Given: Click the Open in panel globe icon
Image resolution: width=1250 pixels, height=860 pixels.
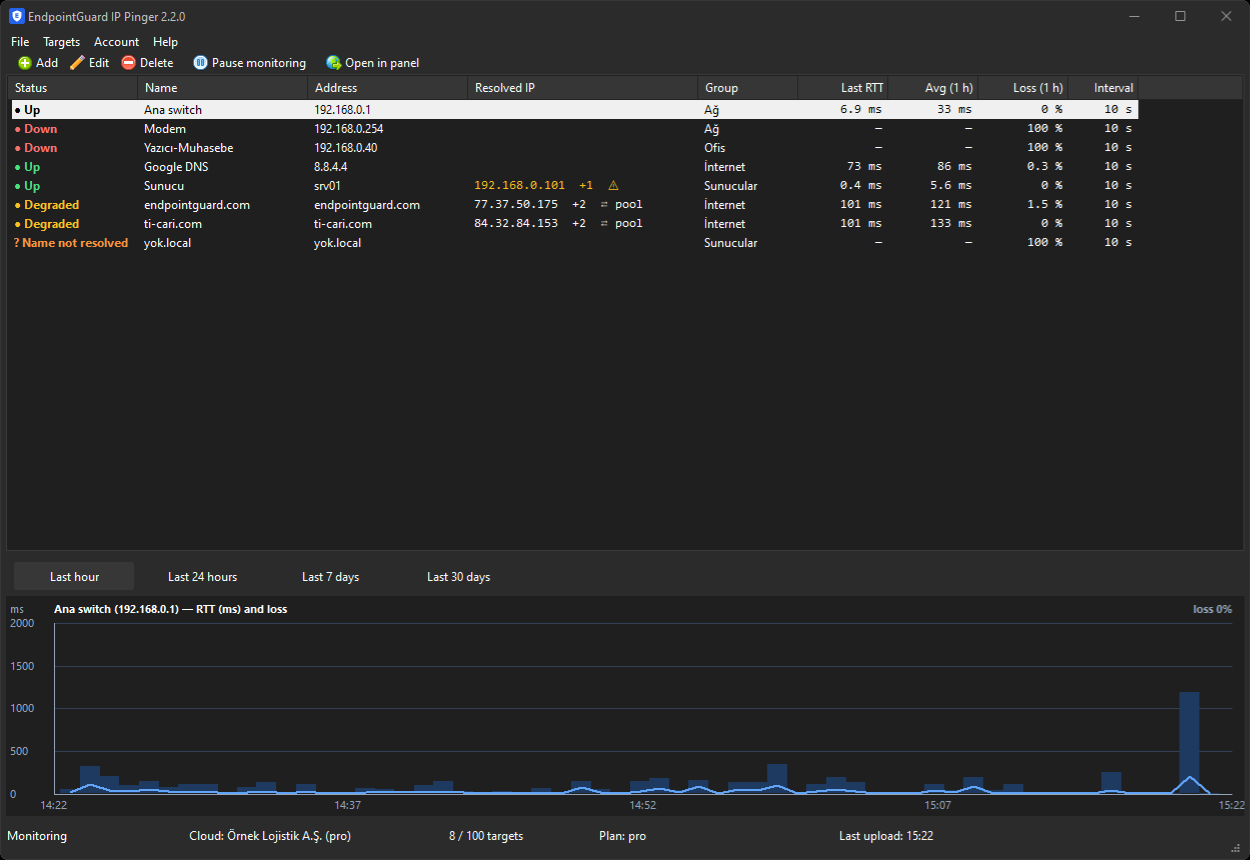Looking at the screenshot, I should [334, 63].
